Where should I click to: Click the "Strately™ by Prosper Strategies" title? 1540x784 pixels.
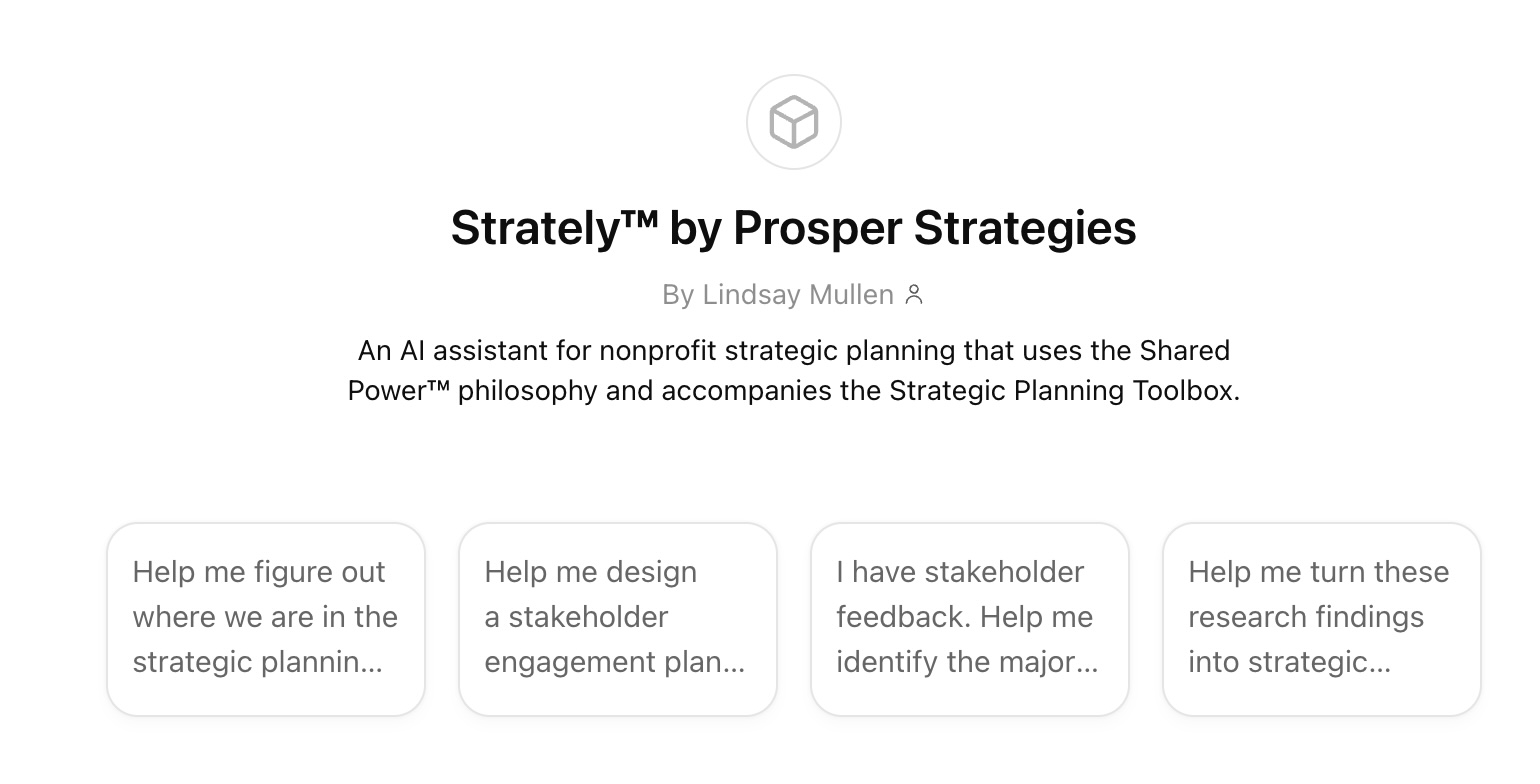793,228
